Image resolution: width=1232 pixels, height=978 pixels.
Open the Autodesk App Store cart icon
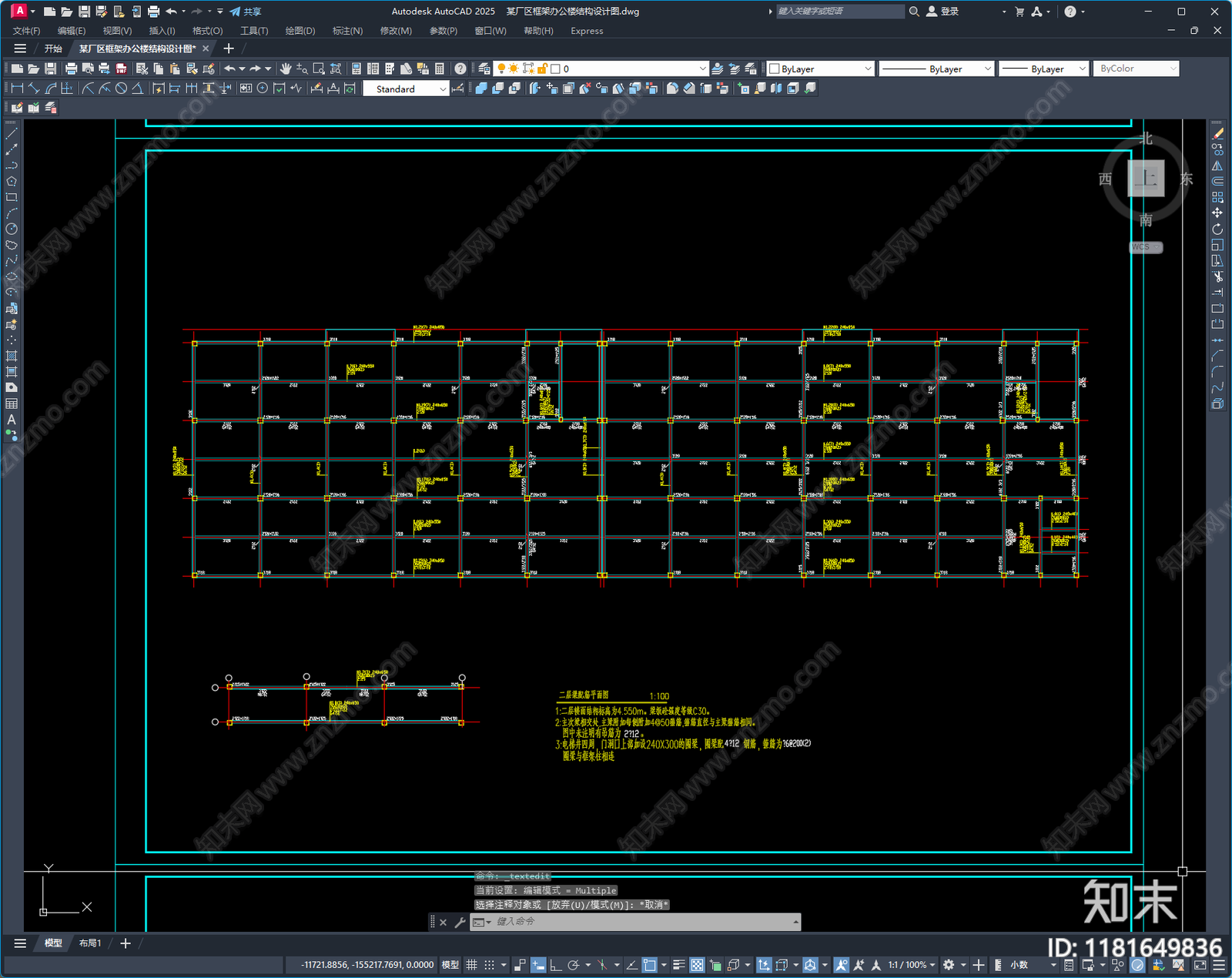[1019, 12]
